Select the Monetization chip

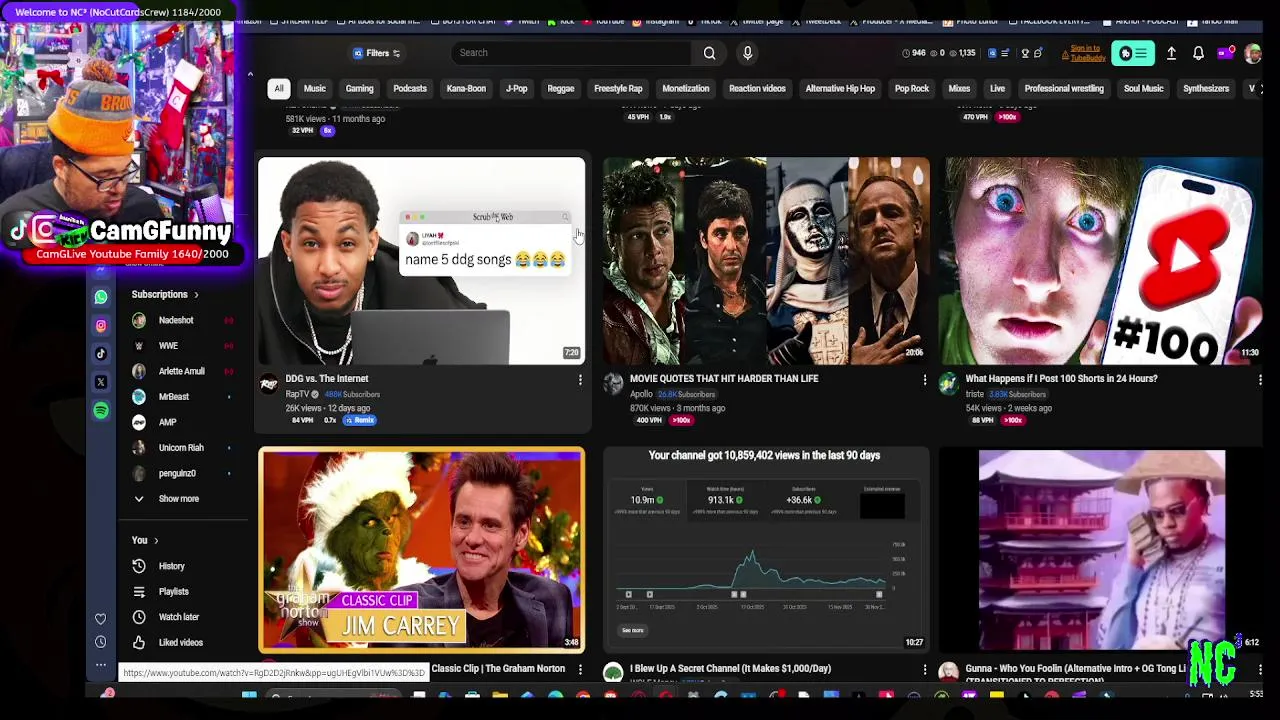tap(686, 89)
